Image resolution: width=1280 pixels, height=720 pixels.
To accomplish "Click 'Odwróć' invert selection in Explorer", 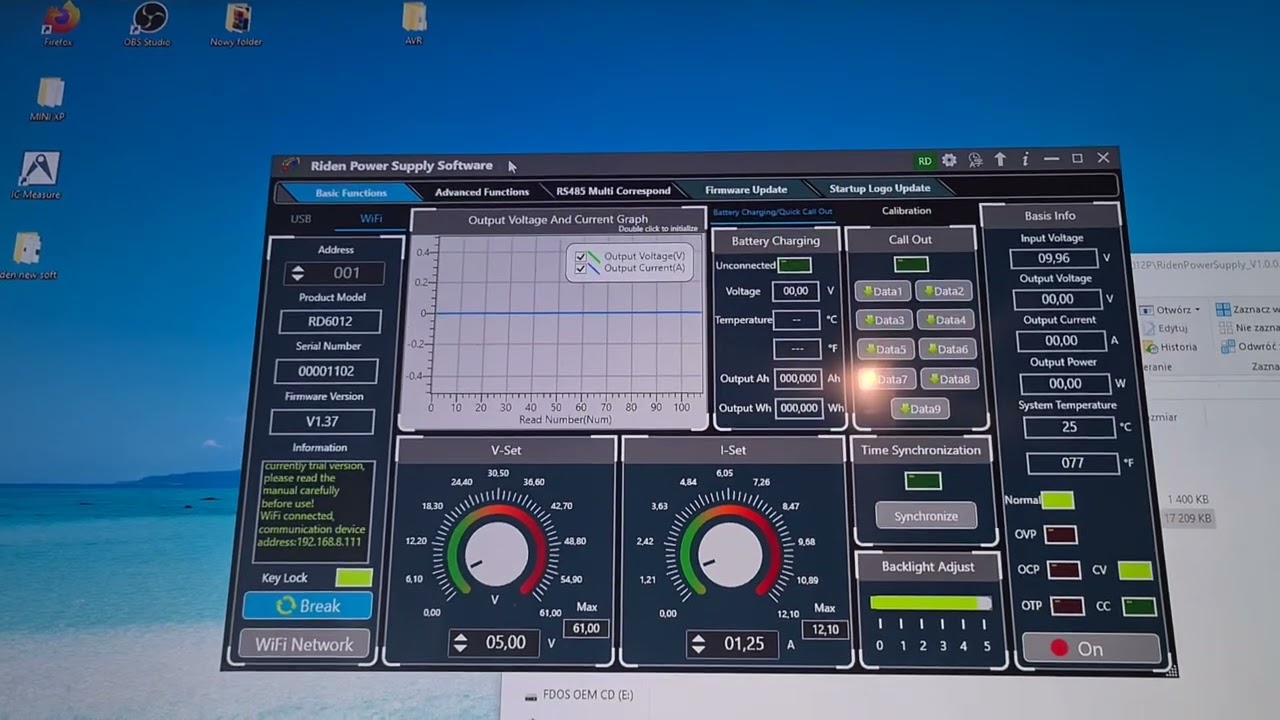I will [x=1248, y=347].
